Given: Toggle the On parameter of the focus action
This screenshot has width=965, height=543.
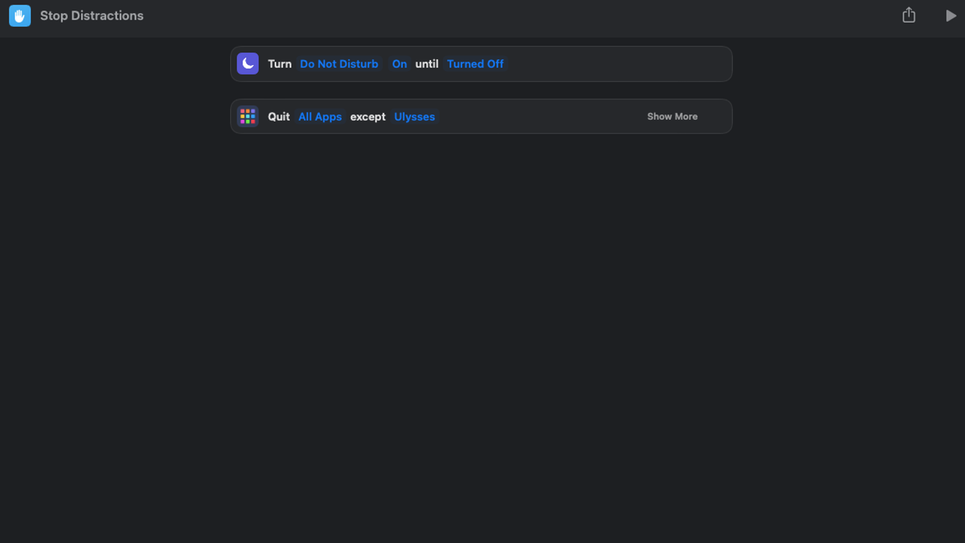Looking at the screenshot, I should [399, 64].
